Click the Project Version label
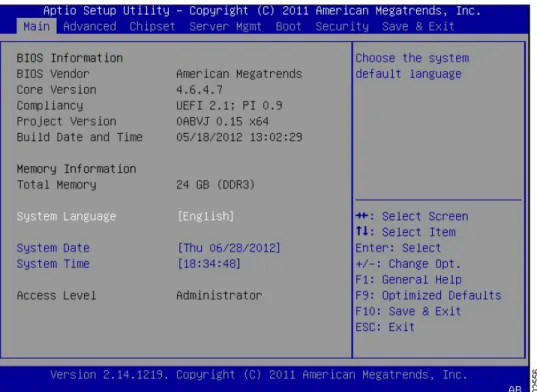This screenshot has width=537, height=392. pyautogui.click(x=66, y=121)
